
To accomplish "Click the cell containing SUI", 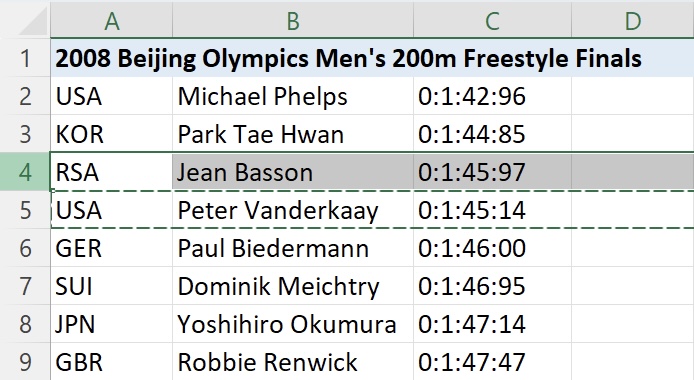I will (112, 286).
